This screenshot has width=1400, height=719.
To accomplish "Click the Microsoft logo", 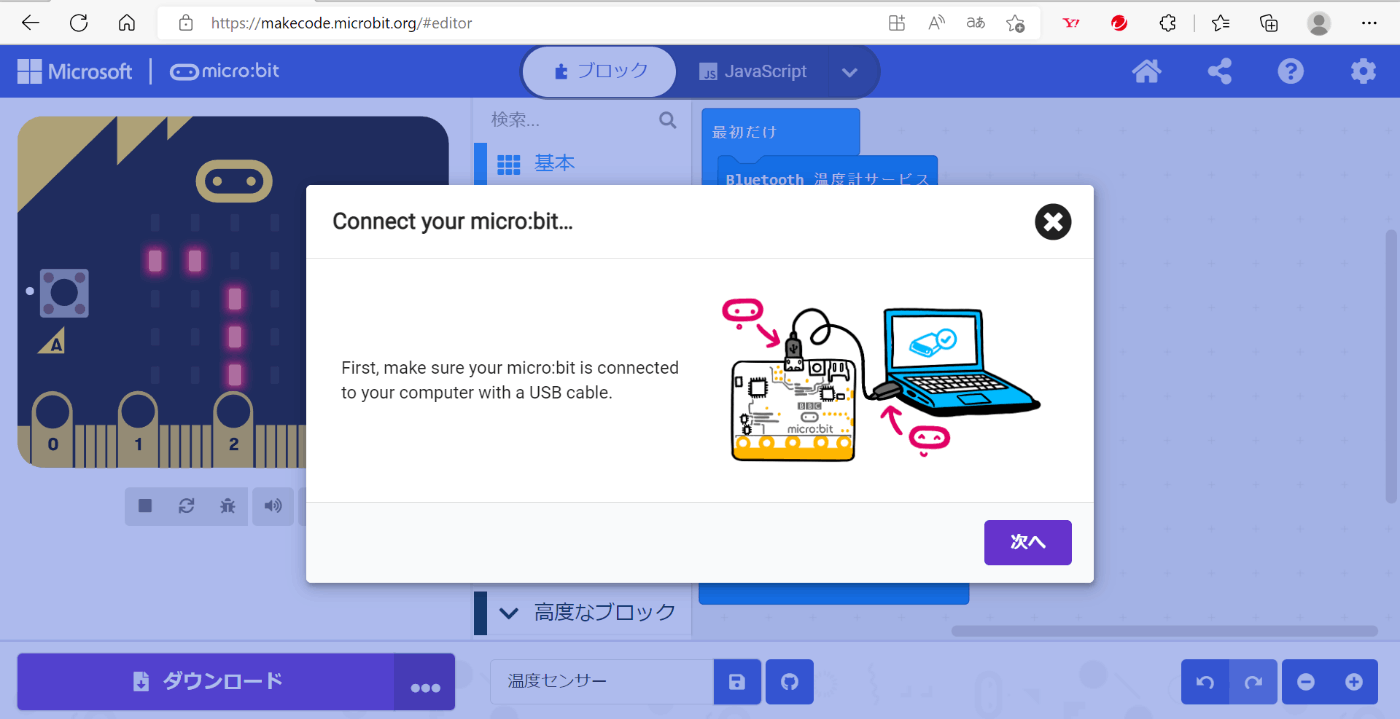I will pos(75,71).
